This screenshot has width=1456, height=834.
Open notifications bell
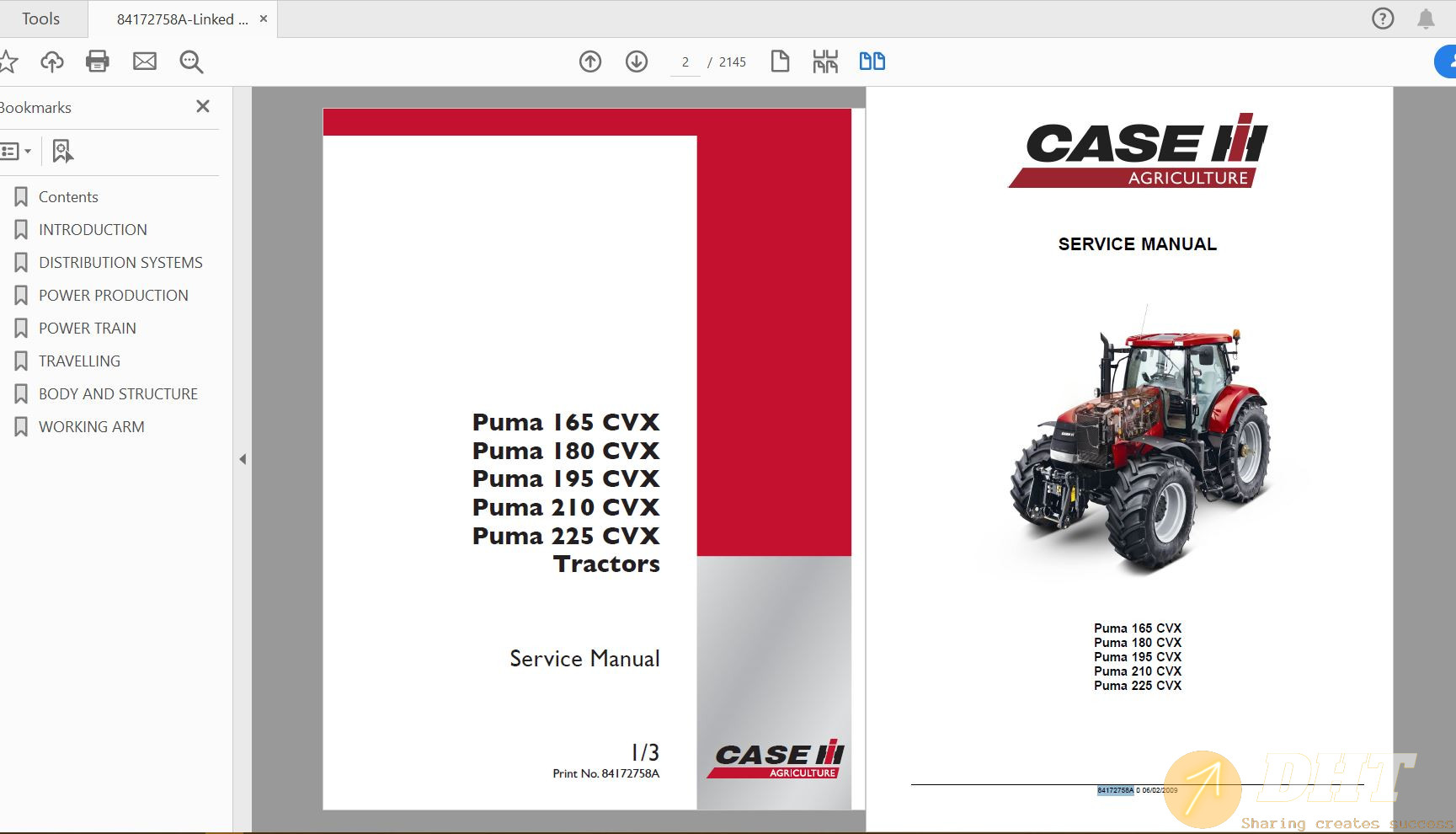coord(1426,19)
